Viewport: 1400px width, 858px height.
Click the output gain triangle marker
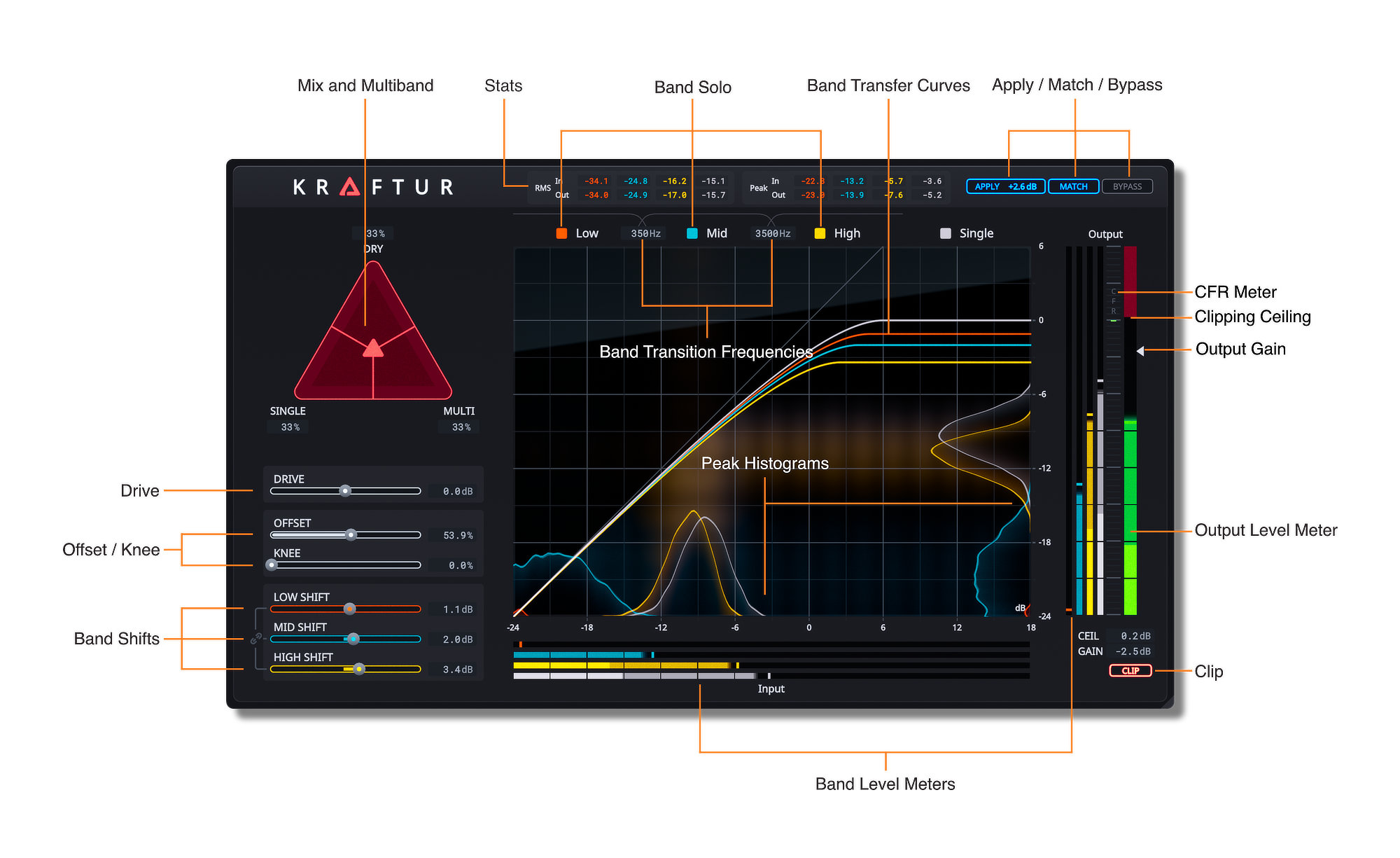coord(1140,351)
